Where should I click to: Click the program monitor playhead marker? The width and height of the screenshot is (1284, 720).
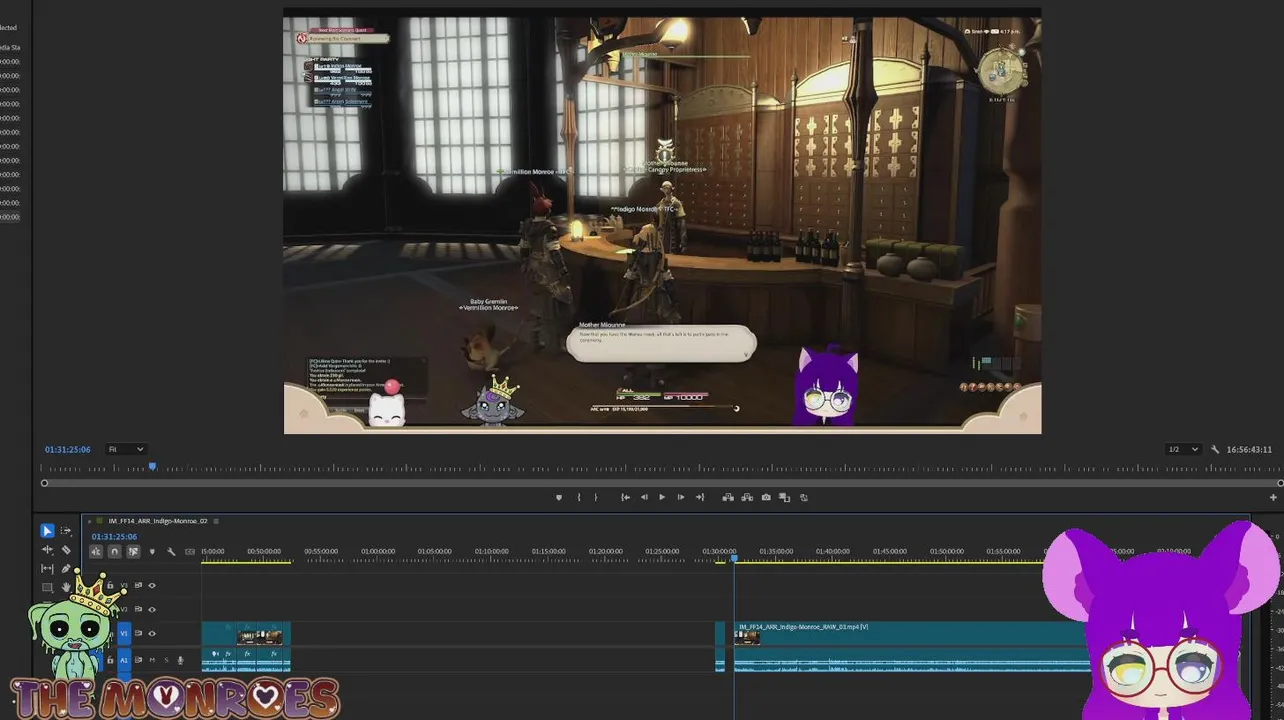click(153, 466)
